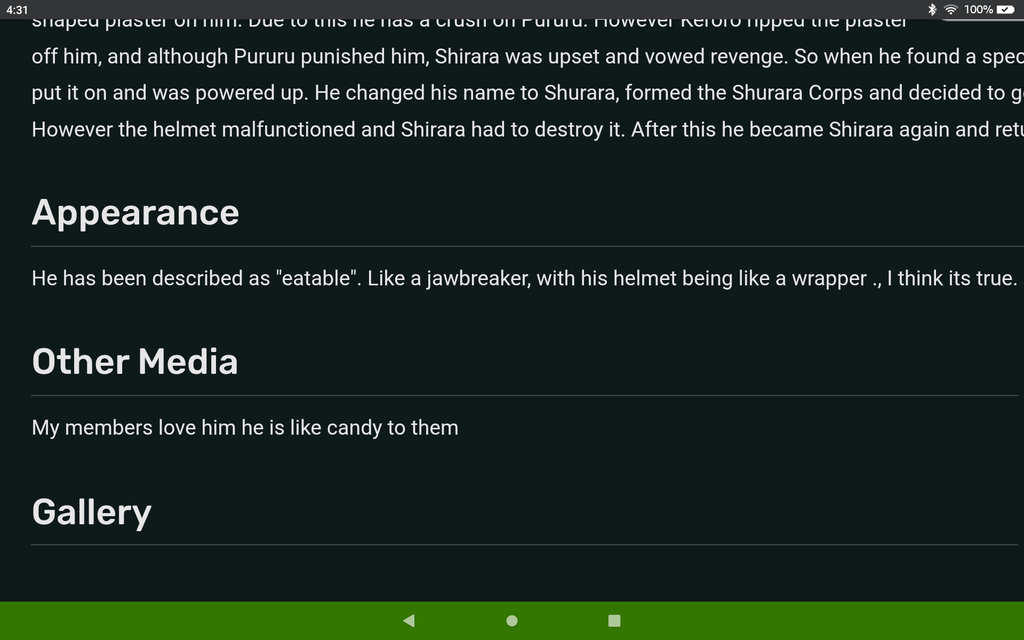Select the Other Media section heading
1024x640 pixels.
click(135, 362)
